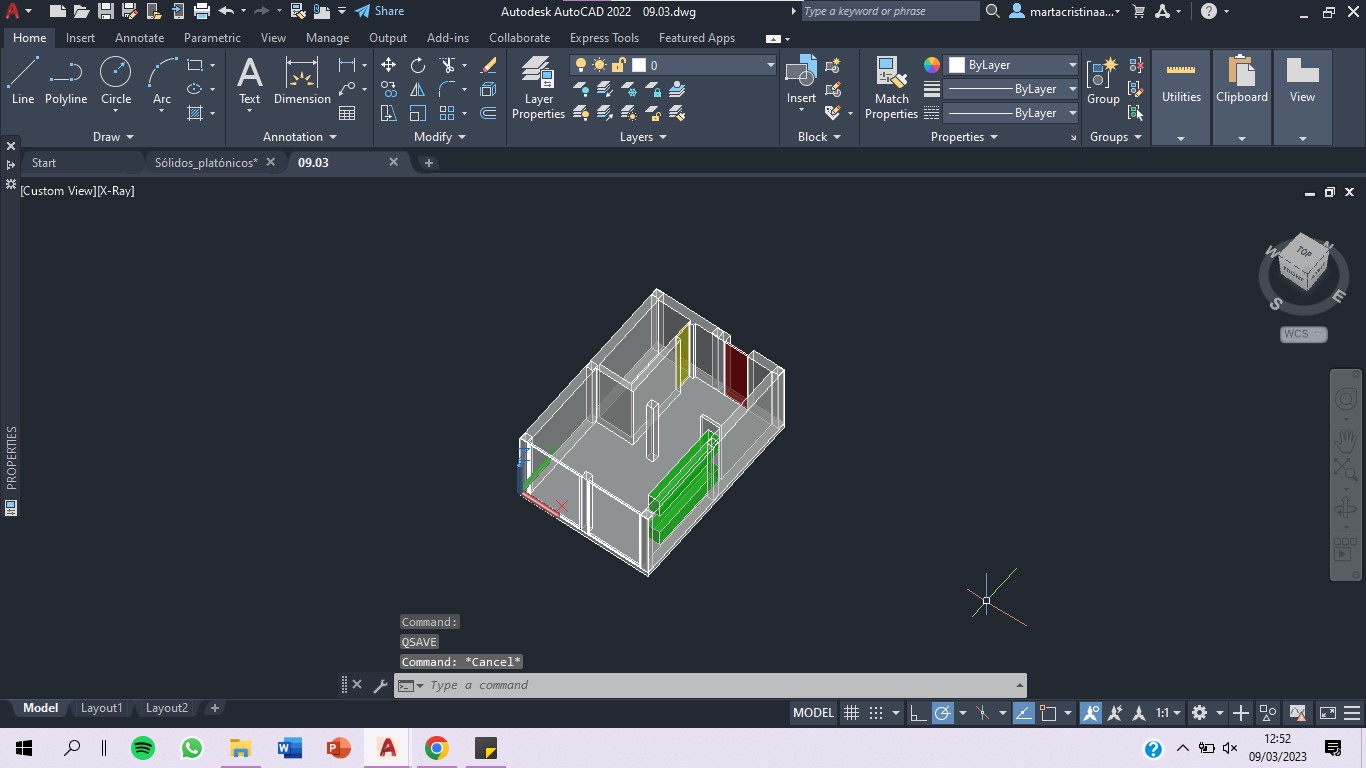Image resolution: width=1366 pixels, height=768 pixels.
Task: Open the Annotate ribbon tab
Action: coord(139,38)
